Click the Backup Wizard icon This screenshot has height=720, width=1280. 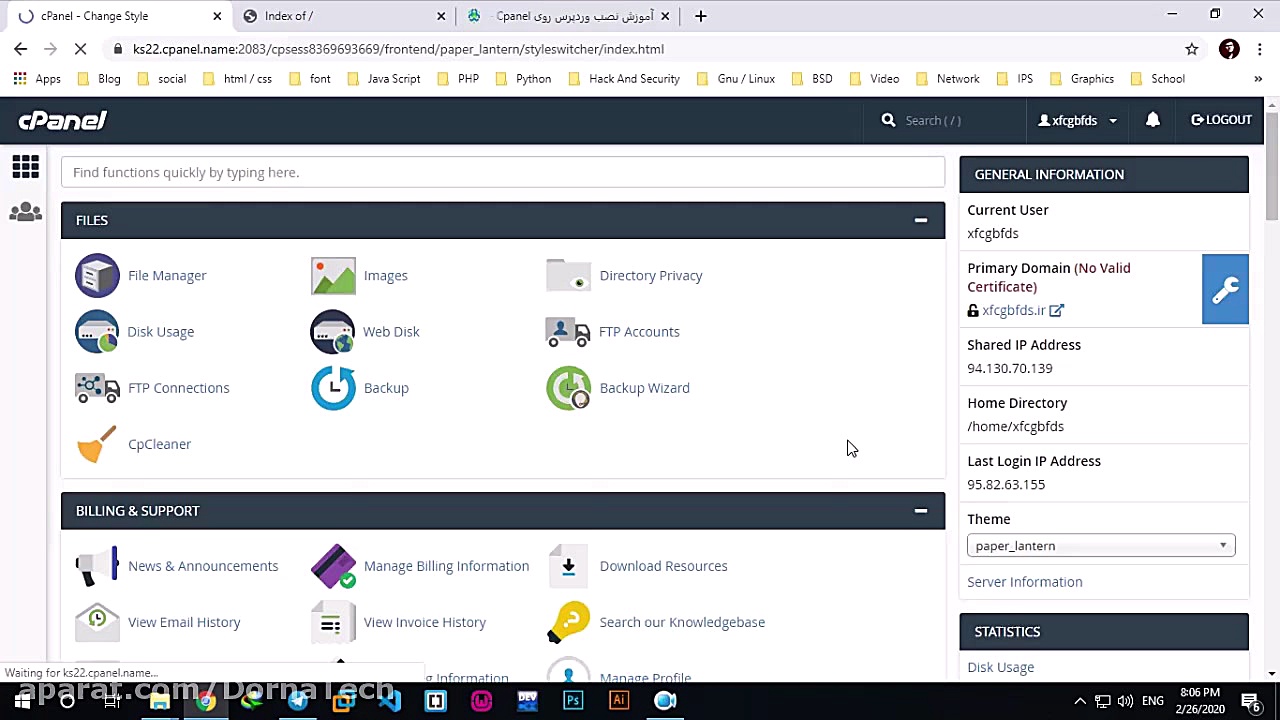click(x=569, y=388)
